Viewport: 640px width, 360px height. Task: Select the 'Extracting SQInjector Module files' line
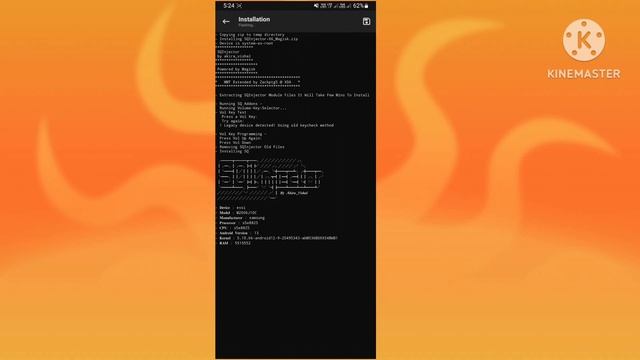(293, 95)
